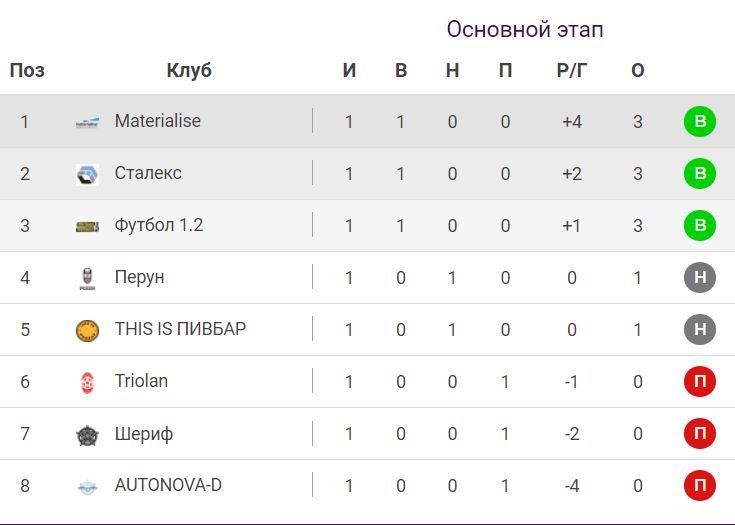Select the Основной этап stage heading

point(525,30)
